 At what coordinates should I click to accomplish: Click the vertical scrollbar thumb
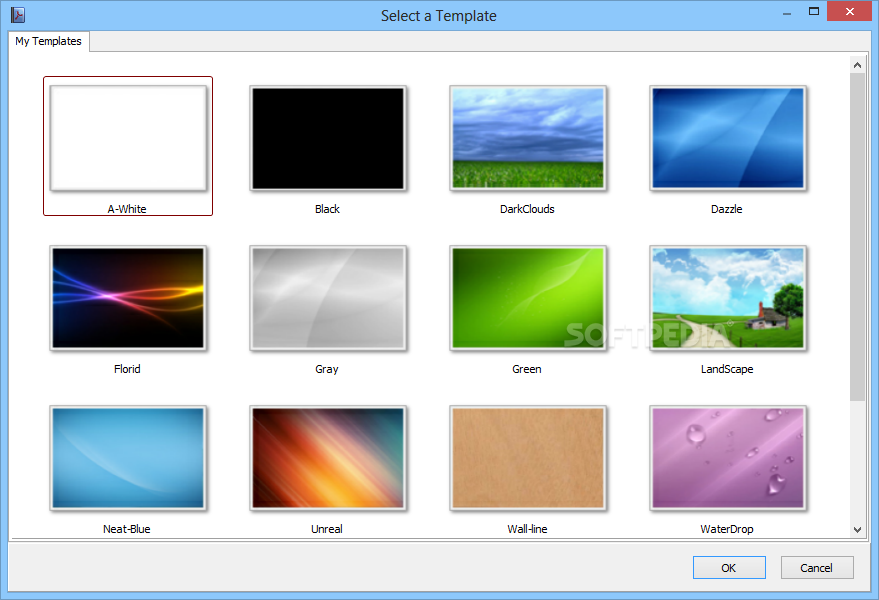(857, 237)
